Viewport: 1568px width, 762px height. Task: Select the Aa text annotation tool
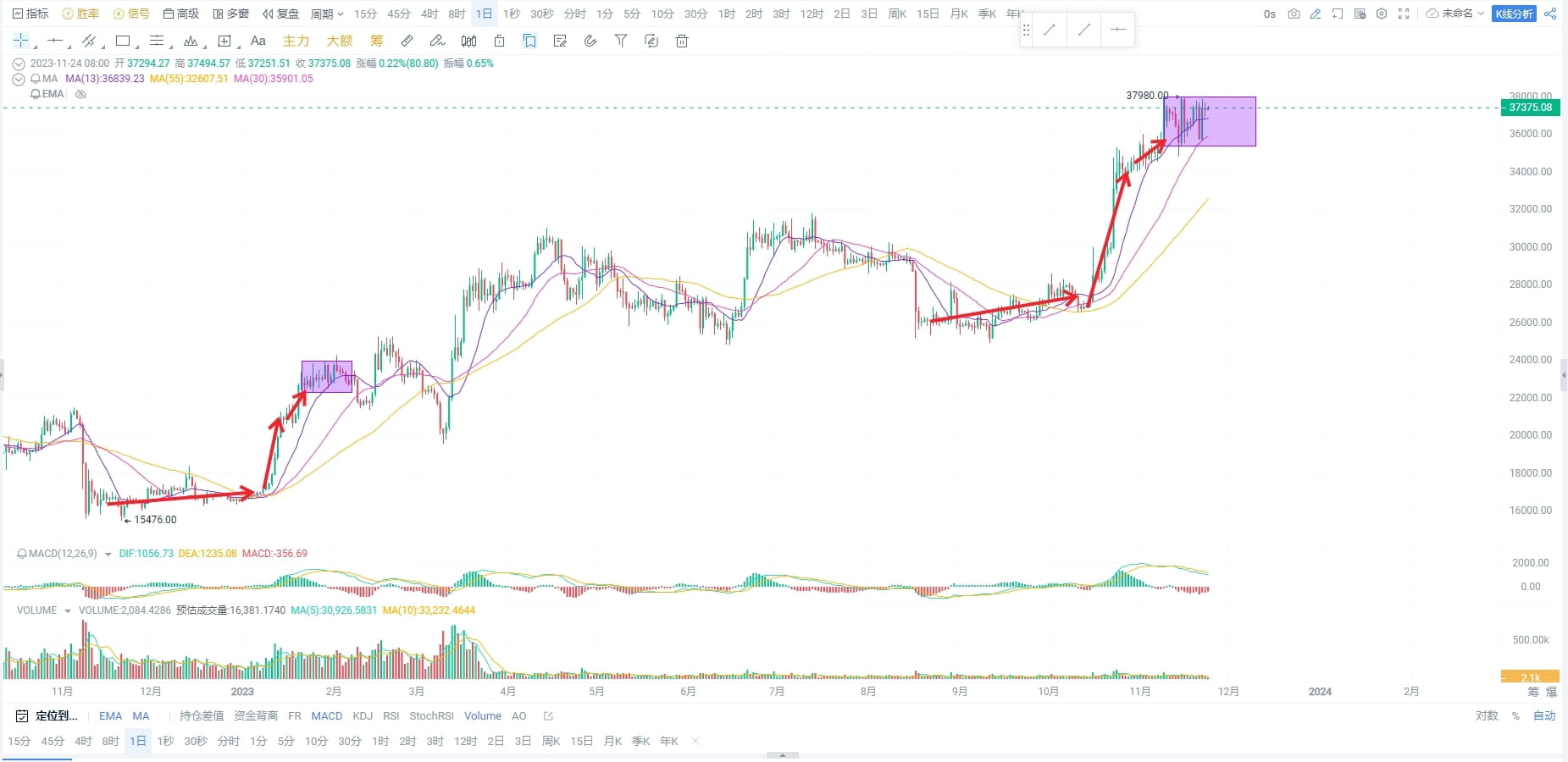(258, 41)
